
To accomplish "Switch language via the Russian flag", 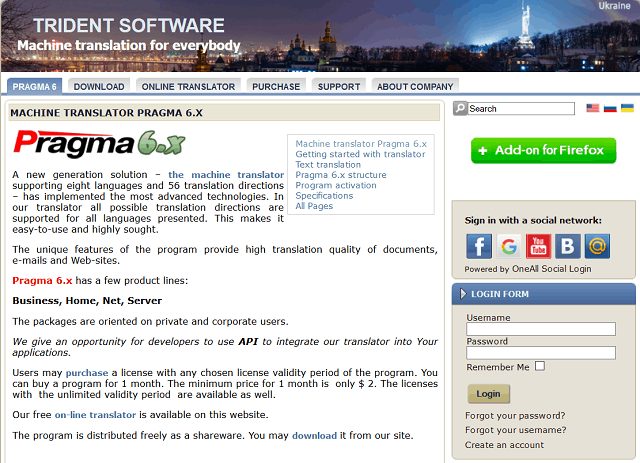I will click(x=610, y=108).
